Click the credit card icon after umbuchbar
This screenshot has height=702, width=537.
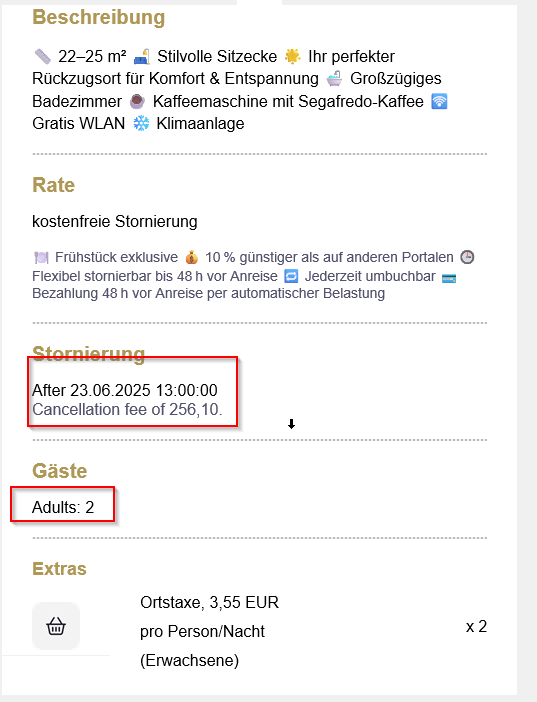point(449,278)
